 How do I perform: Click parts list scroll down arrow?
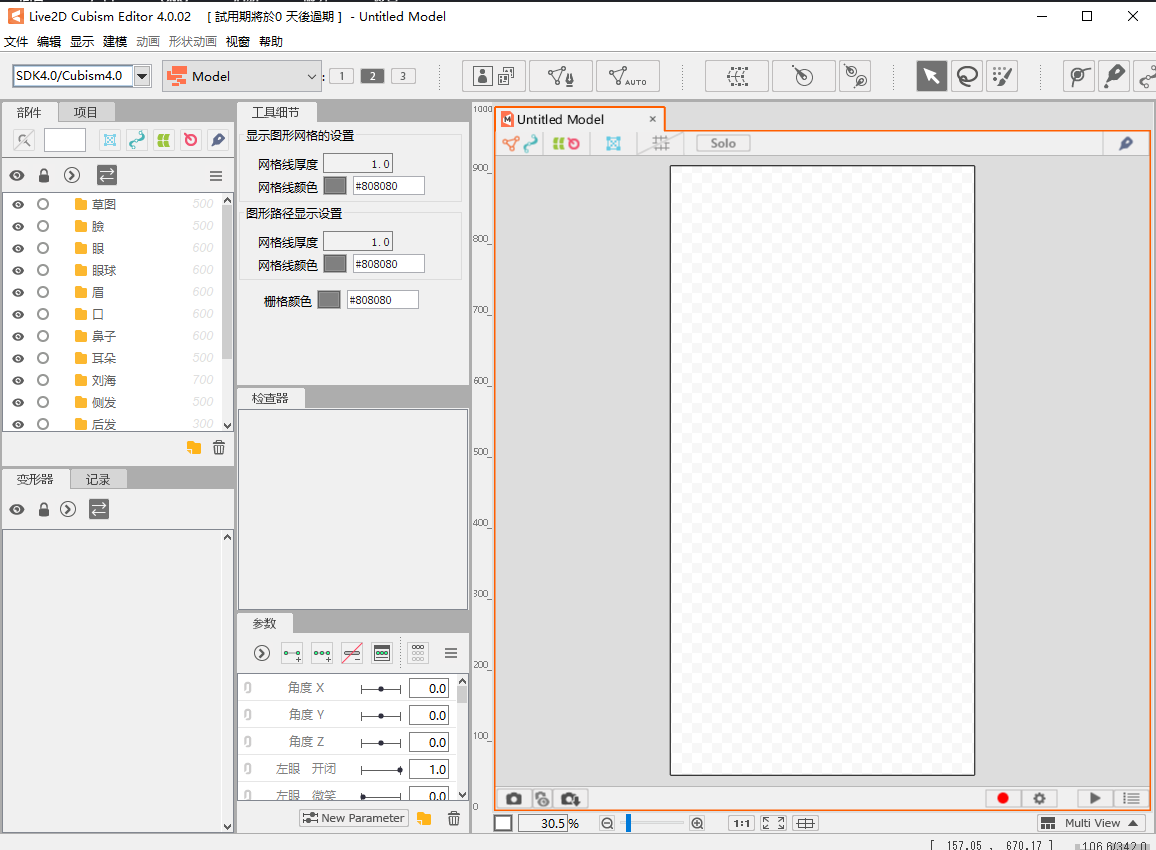[x=227, y=425]
